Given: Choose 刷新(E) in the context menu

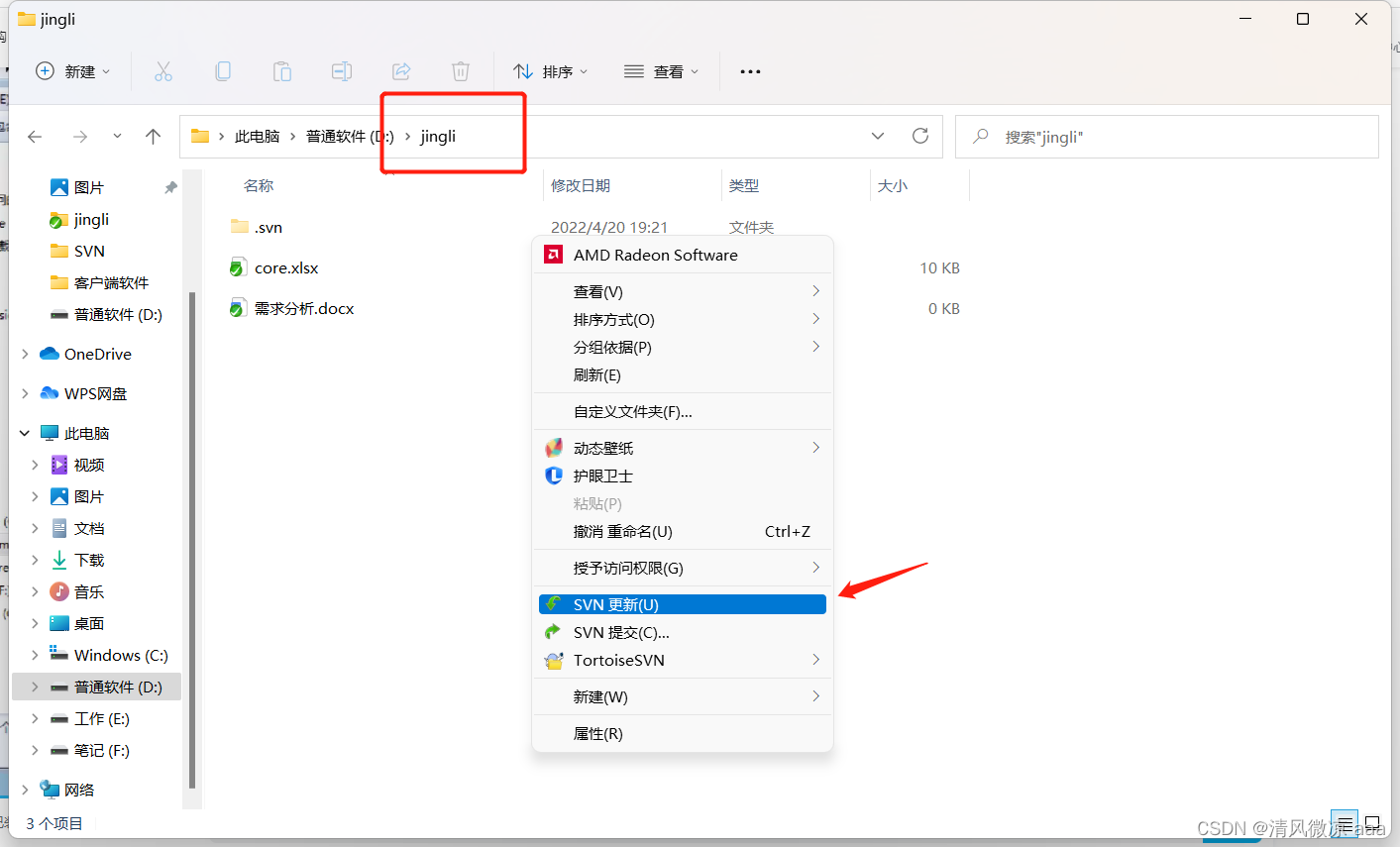Looking at the screenshot, I should point(684,374).
